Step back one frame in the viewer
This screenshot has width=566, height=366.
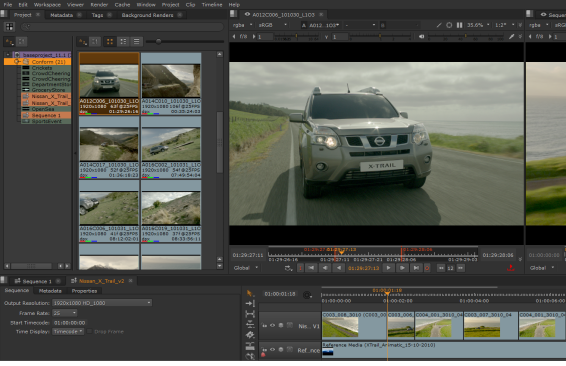(x=325, y=268)
